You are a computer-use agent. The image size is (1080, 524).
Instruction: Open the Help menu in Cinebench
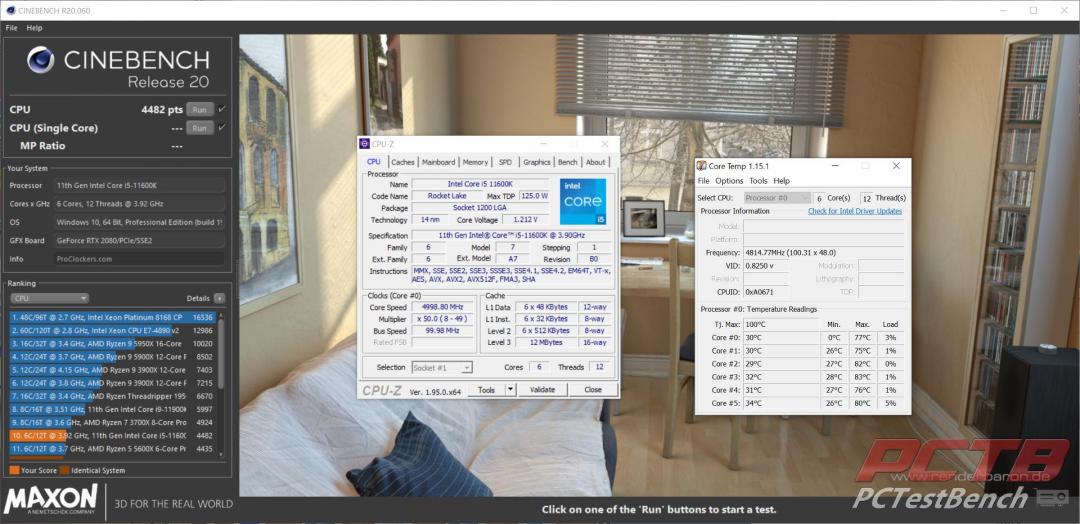(34, 28)
